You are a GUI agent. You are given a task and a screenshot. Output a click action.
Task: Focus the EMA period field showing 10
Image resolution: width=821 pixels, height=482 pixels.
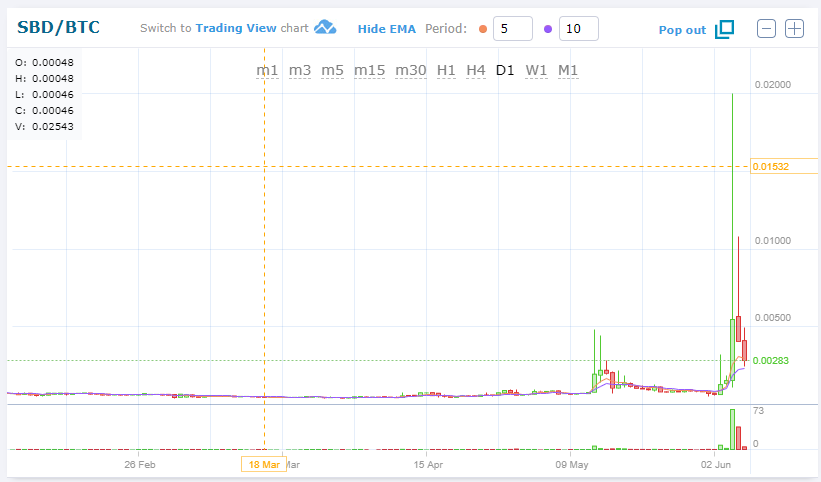pos(579,29)
